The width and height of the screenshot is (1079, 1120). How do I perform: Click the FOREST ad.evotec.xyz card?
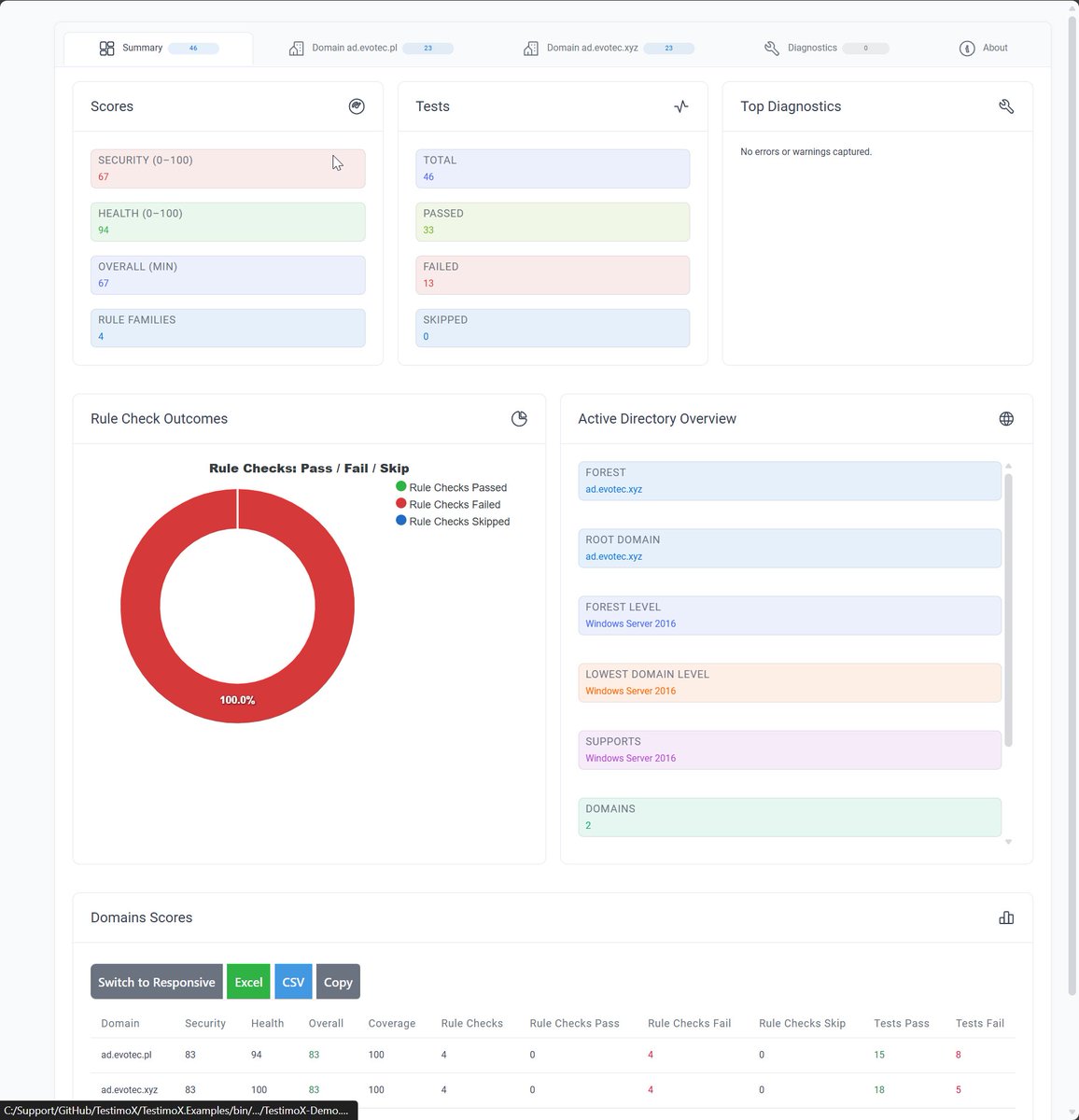(x=790, y=481)
